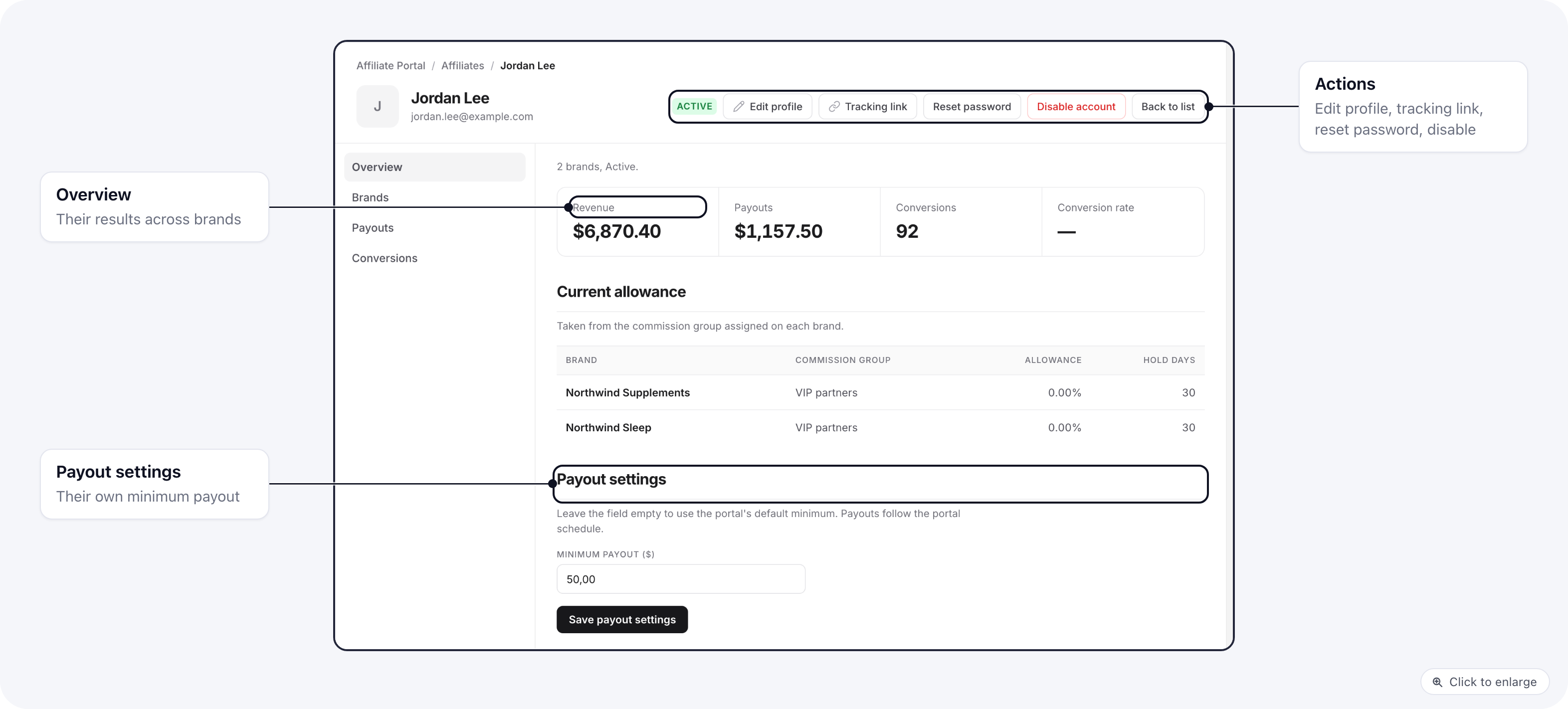The width and height of the screenshot is (1568, 709).
Task: Click the Revenue value $6,870.40
Action: coord(616,231)
